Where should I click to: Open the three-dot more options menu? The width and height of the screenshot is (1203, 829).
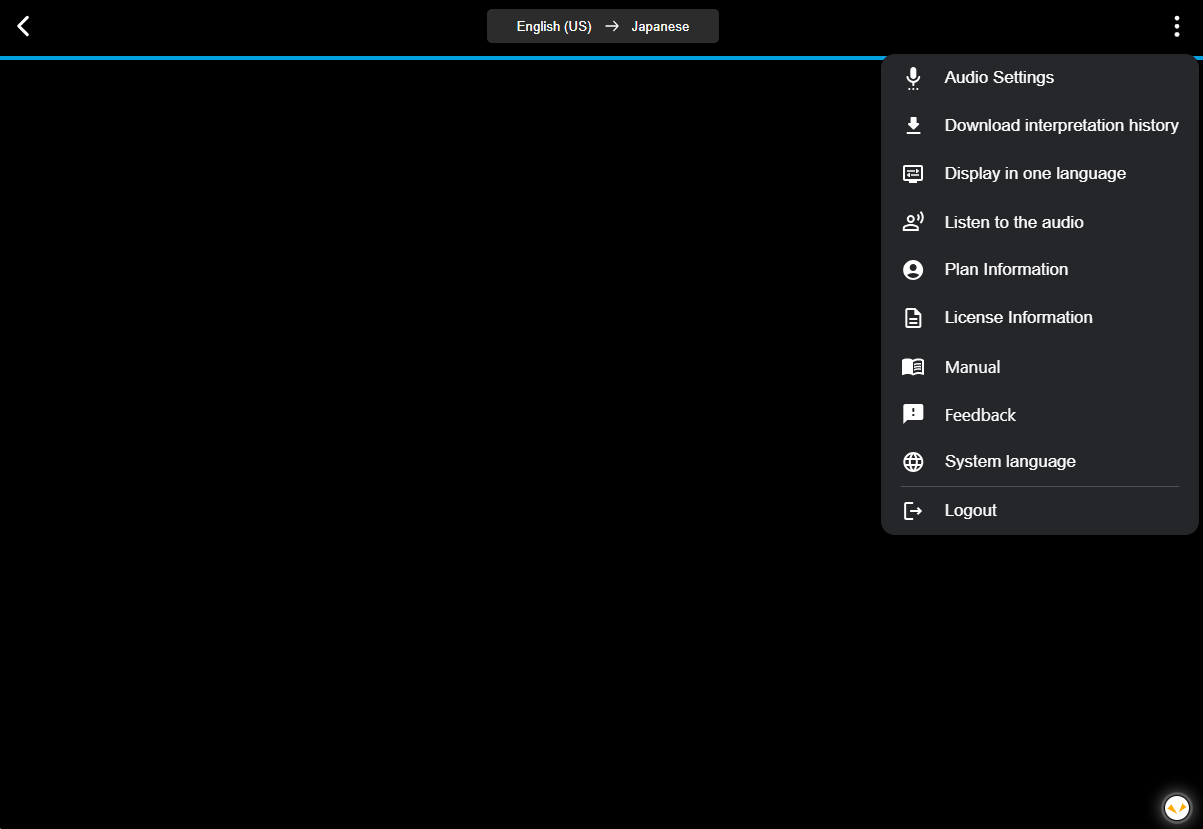[x=1177, y=27]
